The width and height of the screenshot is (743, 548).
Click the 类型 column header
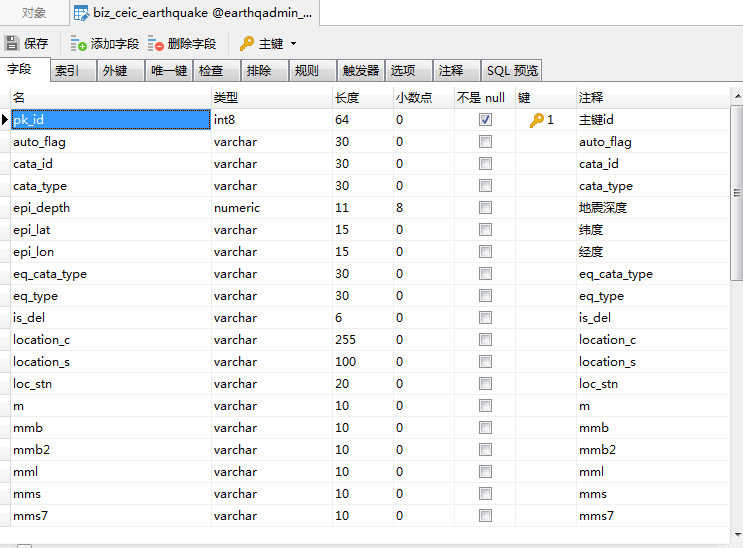[x=272, y=98]
